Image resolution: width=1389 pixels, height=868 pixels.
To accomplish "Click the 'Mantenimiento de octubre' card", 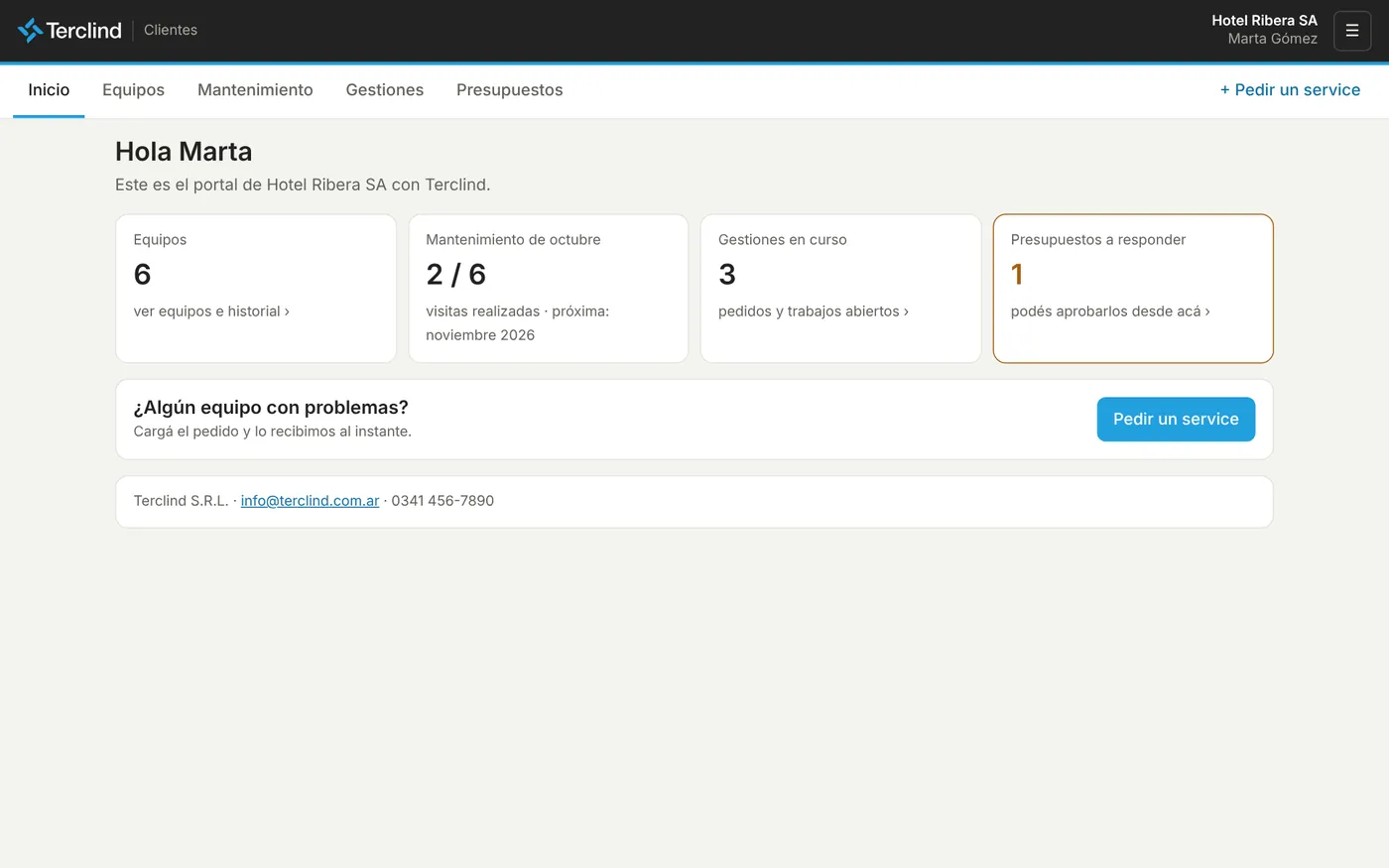I will click(x=549, y=289).
